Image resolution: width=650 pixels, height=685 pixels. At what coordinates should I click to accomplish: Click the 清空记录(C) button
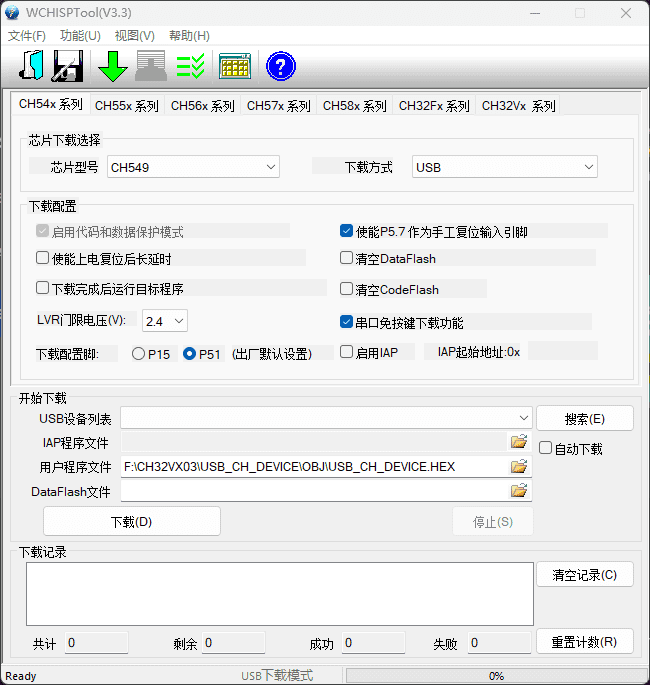coord(585,574)
